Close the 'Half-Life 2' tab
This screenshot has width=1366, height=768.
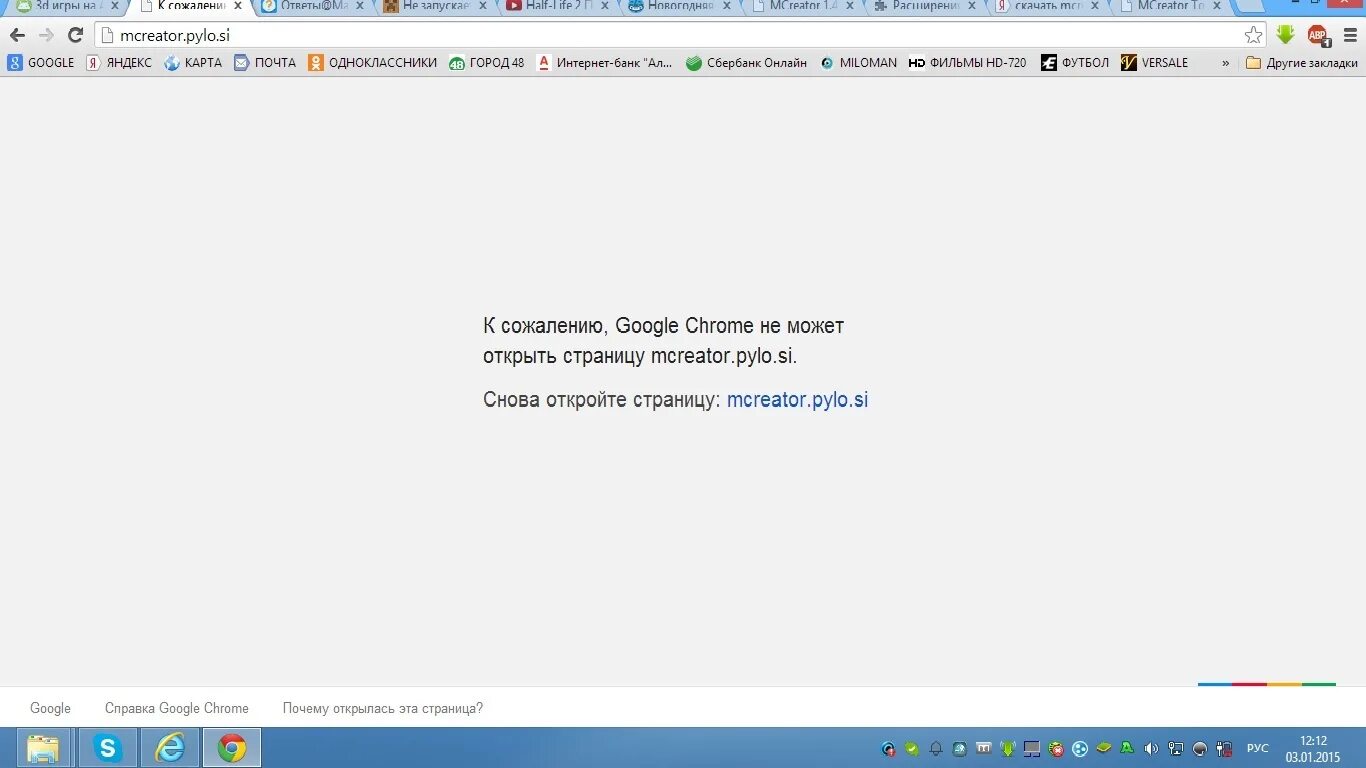click(605, 6)
